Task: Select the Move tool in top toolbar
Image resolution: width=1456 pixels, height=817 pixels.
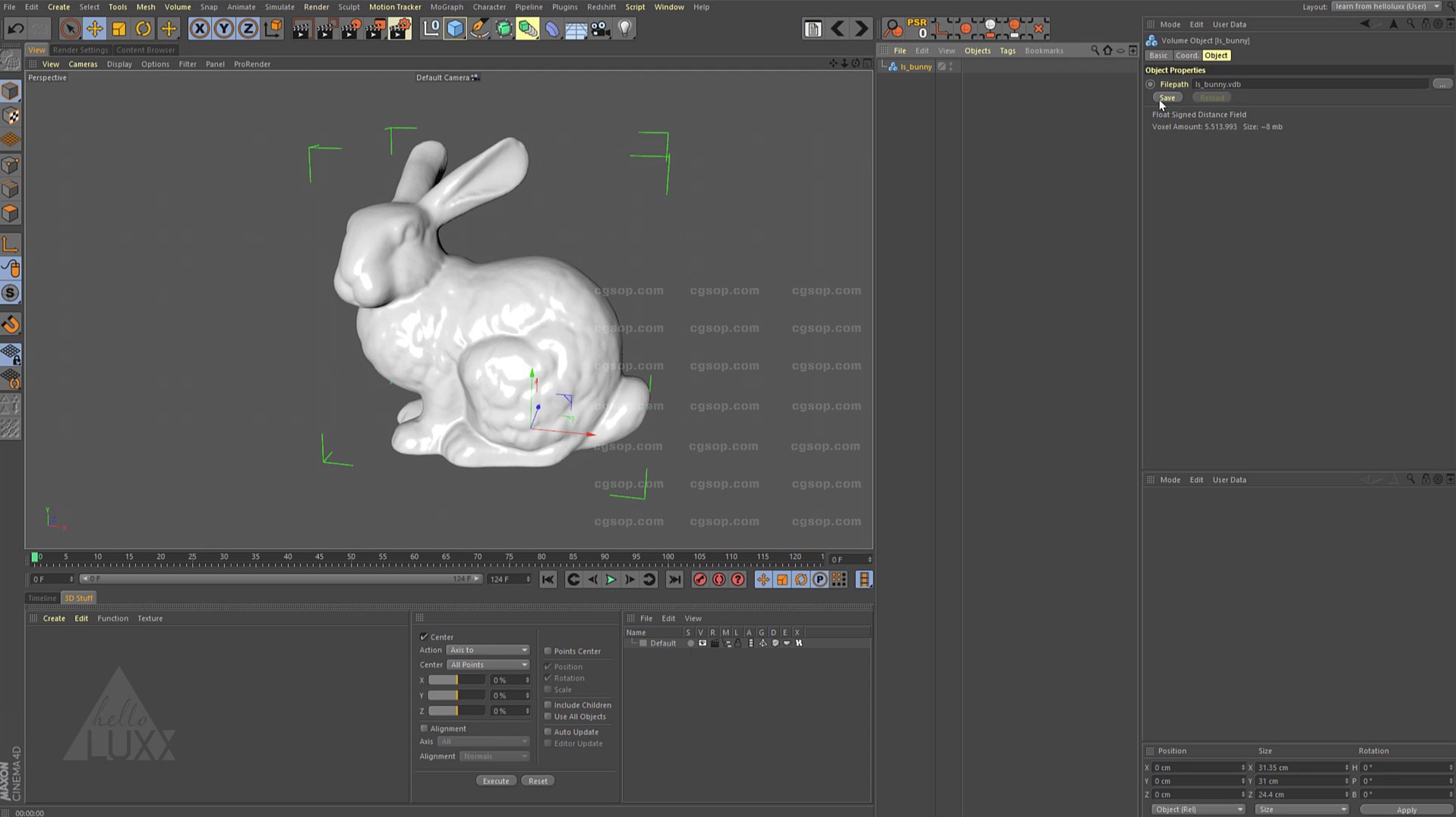Action: tap(94, 29)
